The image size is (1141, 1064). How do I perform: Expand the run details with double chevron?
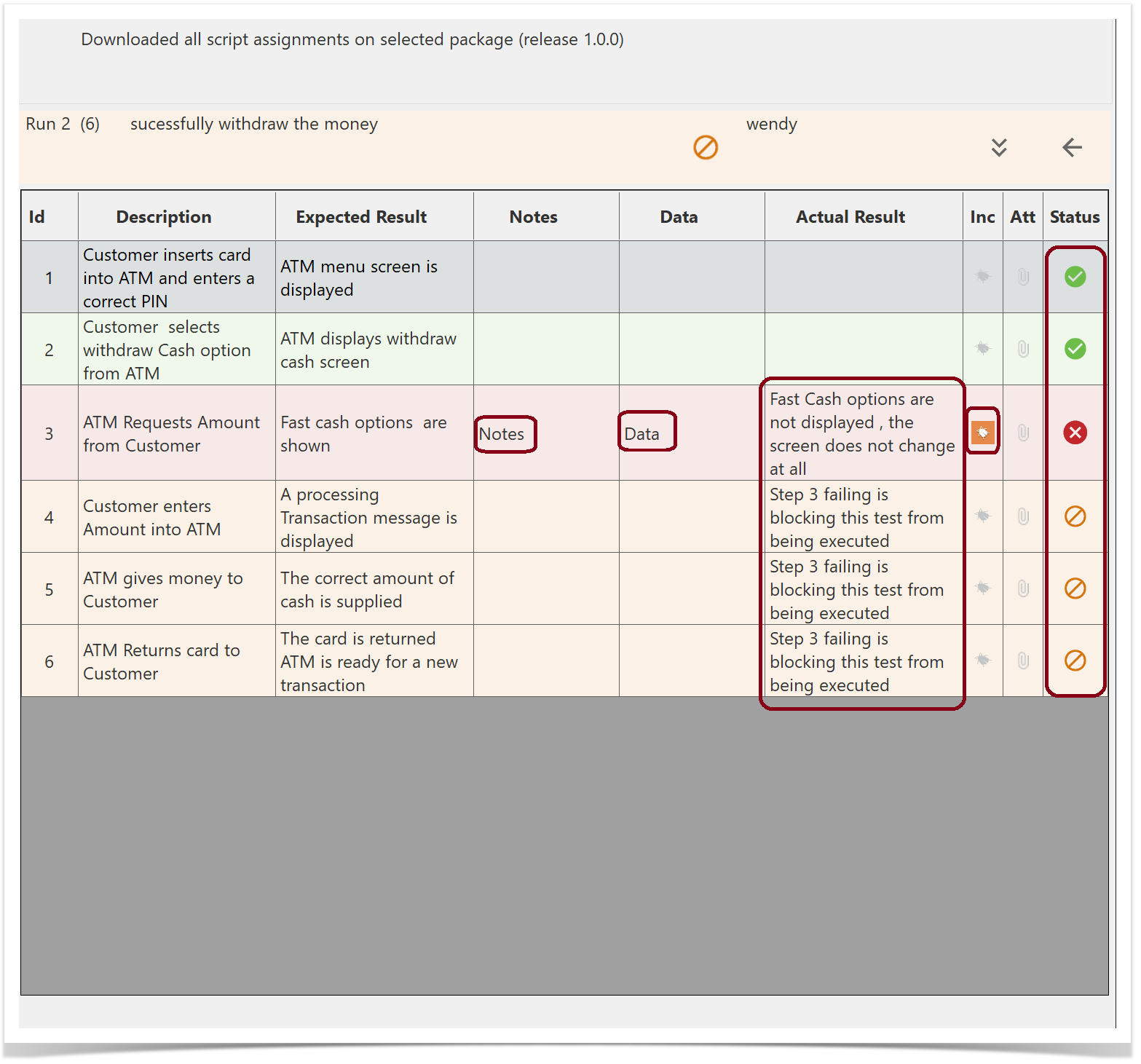(999, 148)
